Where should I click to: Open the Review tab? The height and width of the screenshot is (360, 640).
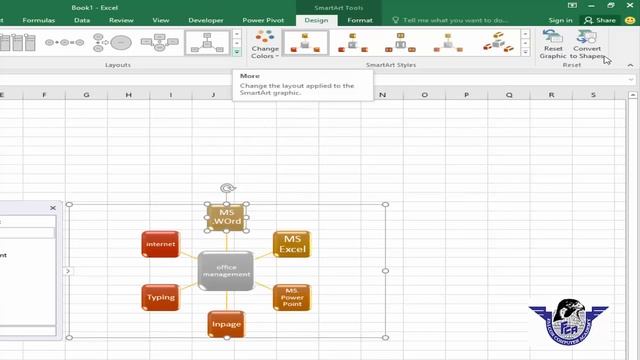pos(121,20)
